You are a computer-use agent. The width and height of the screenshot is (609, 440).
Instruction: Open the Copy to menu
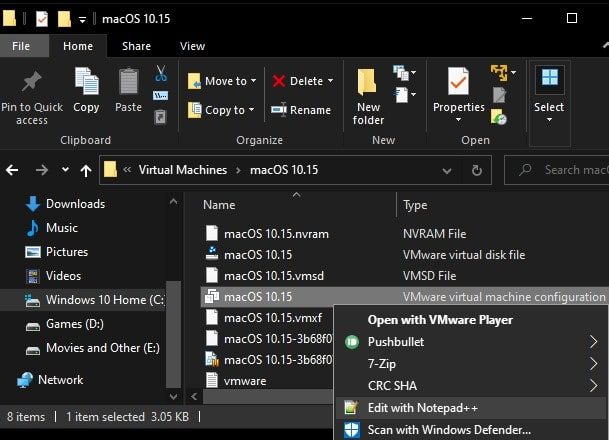point(221,110)
